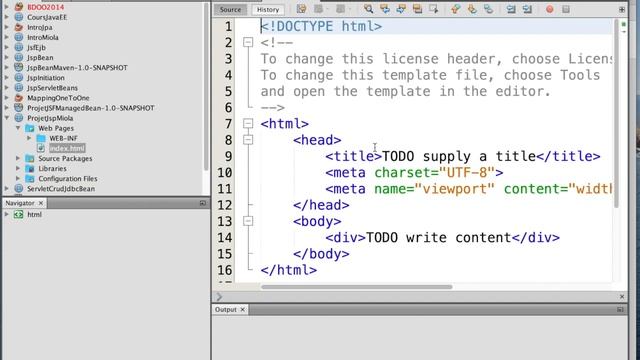The image size is (640, 360).
Task: Click the Source Packages folder icon
Action: click(x=30, y=158)
